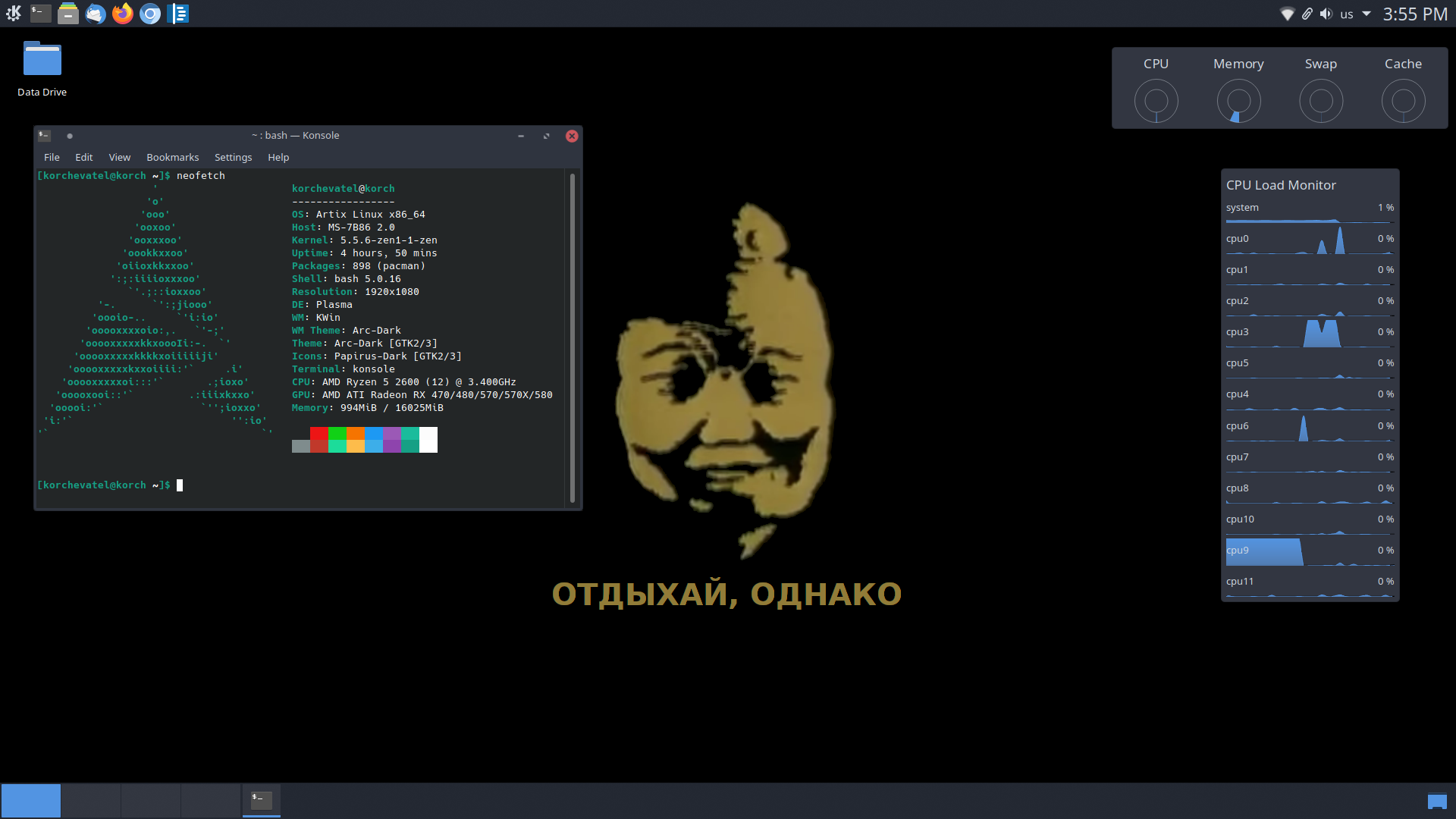
Task: Open the volume speaker tray icon
Action: pyautogui.click(x=1326, y=14)
